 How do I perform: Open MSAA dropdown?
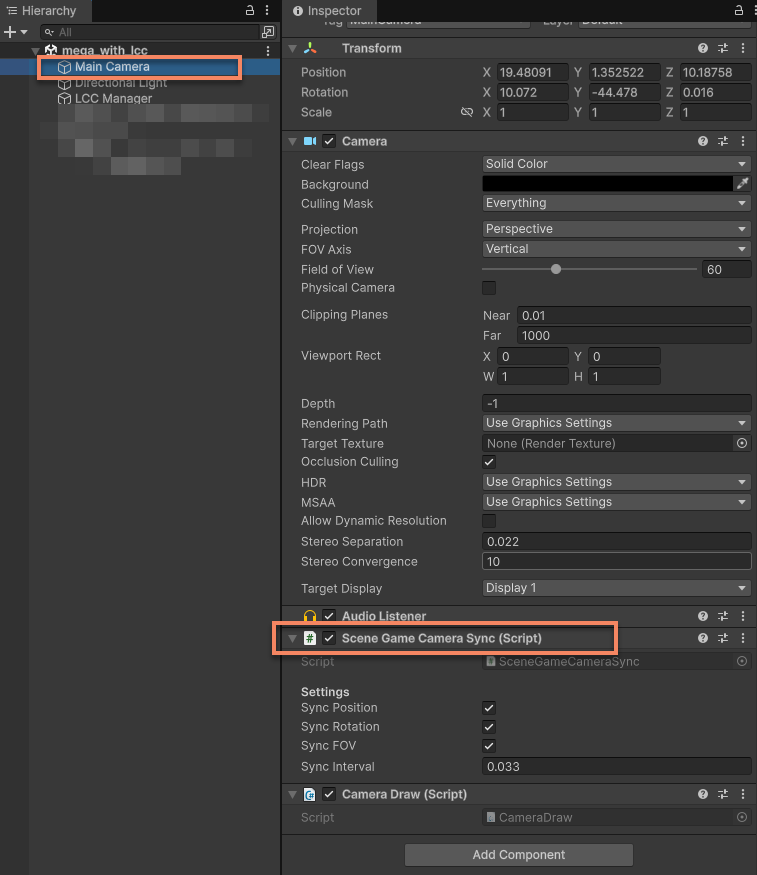616,502
